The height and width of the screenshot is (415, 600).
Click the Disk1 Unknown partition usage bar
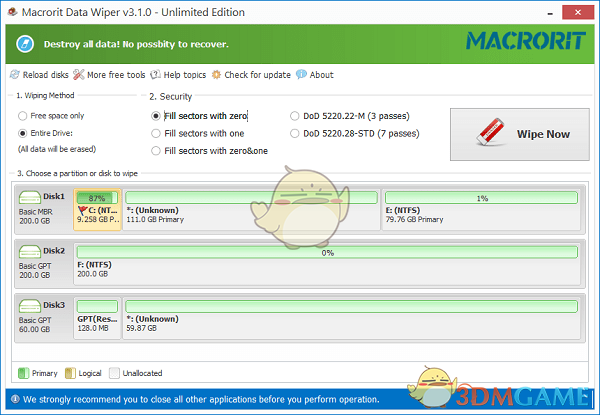(251, 198)
